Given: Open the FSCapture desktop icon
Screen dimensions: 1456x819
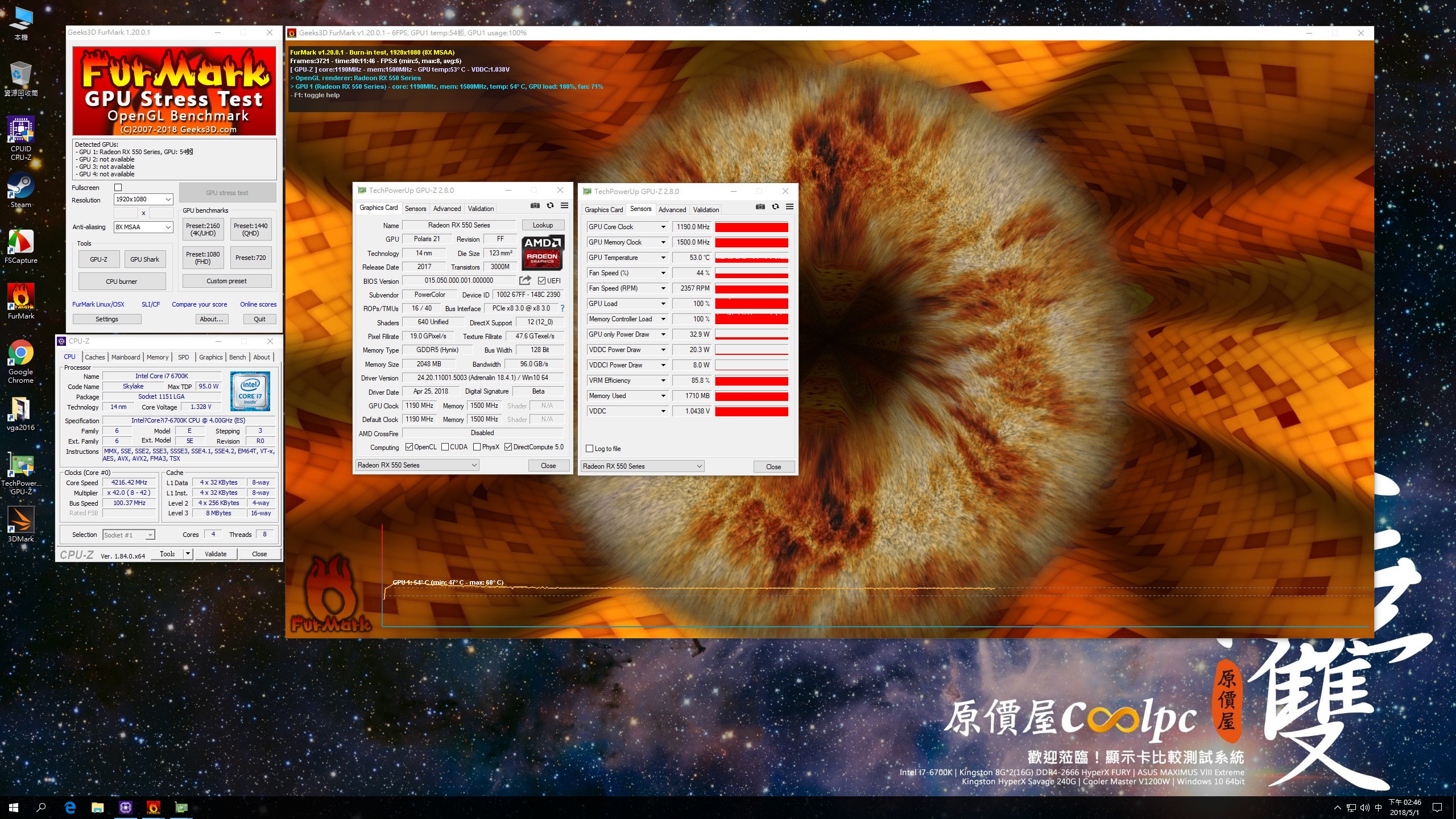Looking at the screenshot, I should (x=21, y=246).
